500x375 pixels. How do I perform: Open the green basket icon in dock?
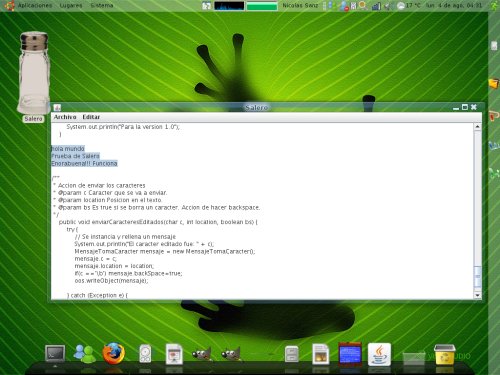[414, 358]
